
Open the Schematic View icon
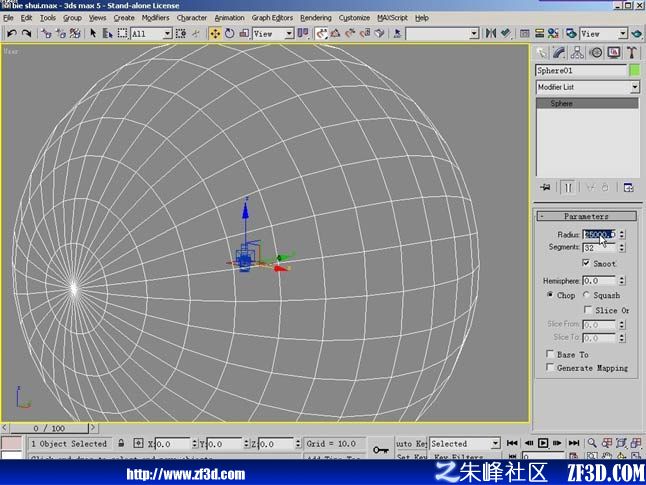click(x=539, y=33)
